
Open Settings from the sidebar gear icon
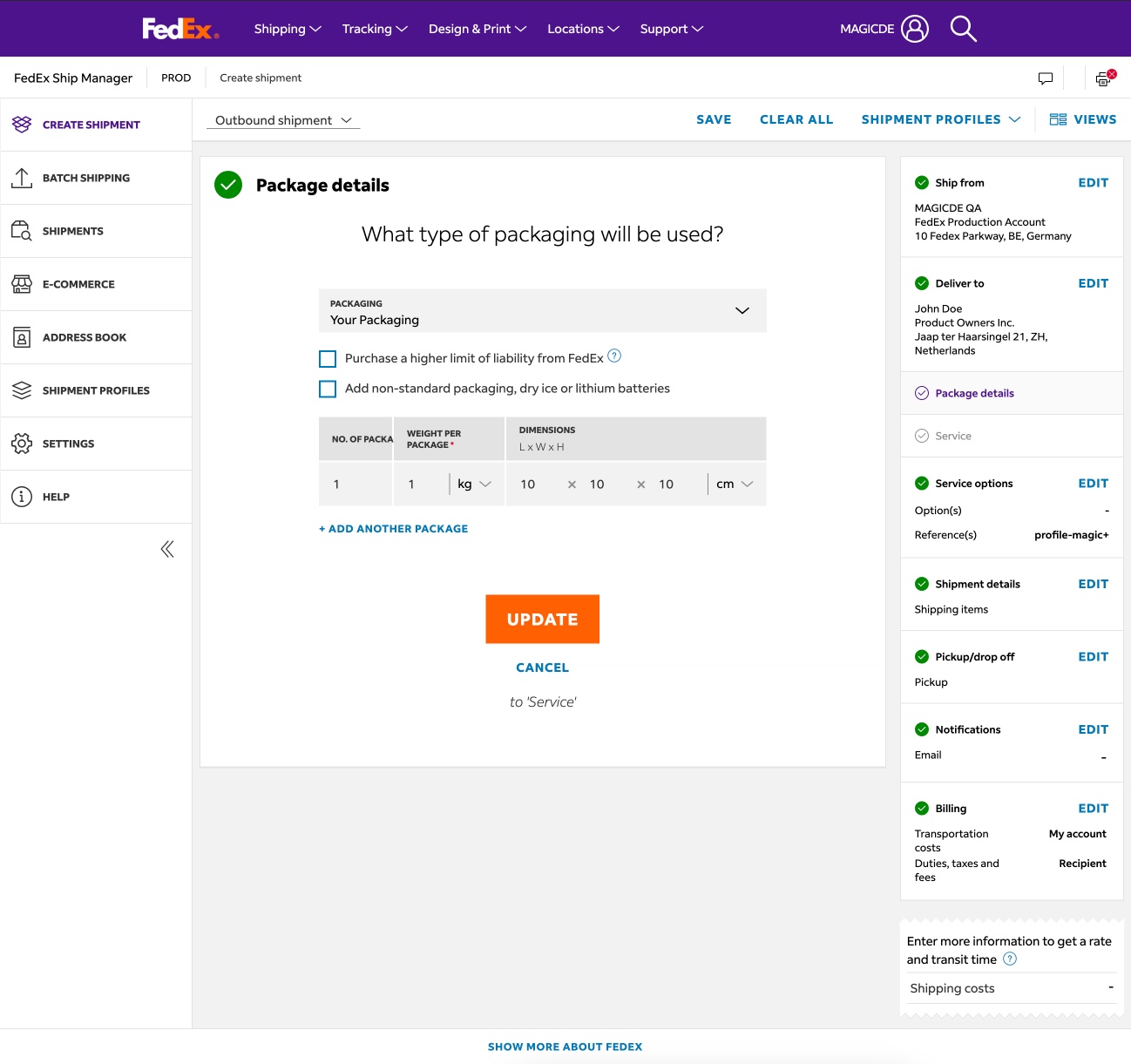coord(22,444)
